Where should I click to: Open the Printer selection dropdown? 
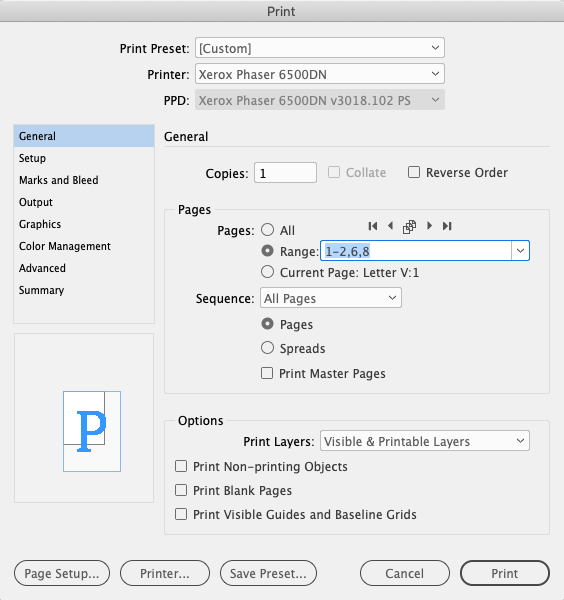click(320, 74)
